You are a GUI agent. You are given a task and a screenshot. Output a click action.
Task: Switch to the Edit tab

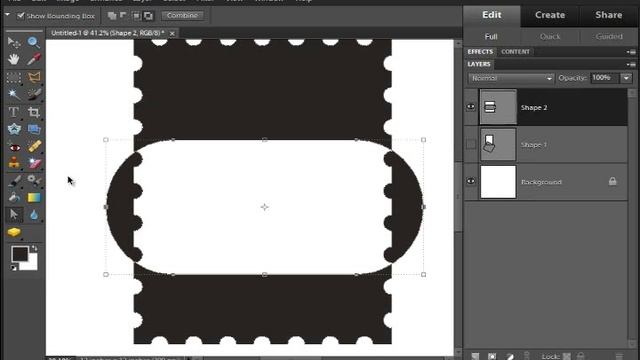[x=491, y=15]
